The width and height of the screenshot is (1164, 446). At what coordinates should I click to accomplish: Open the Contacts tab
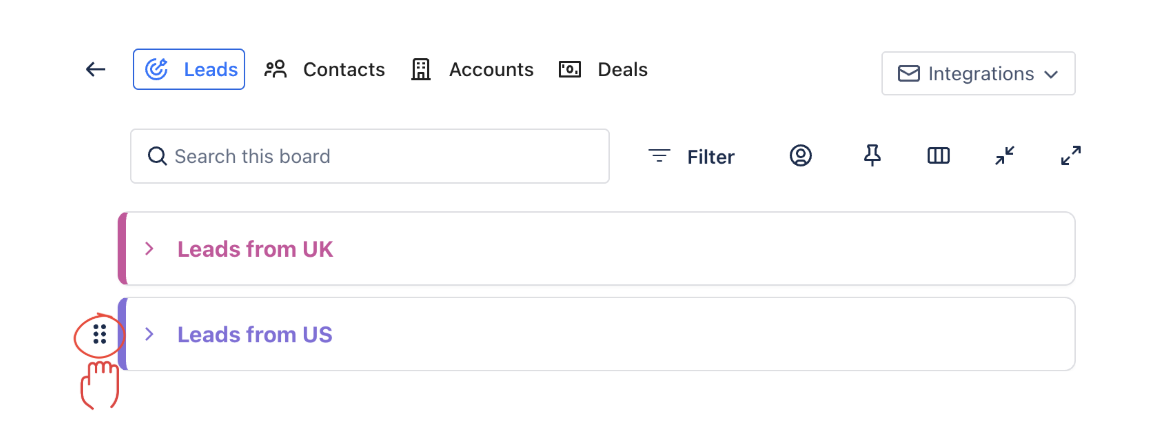[324, 69]
